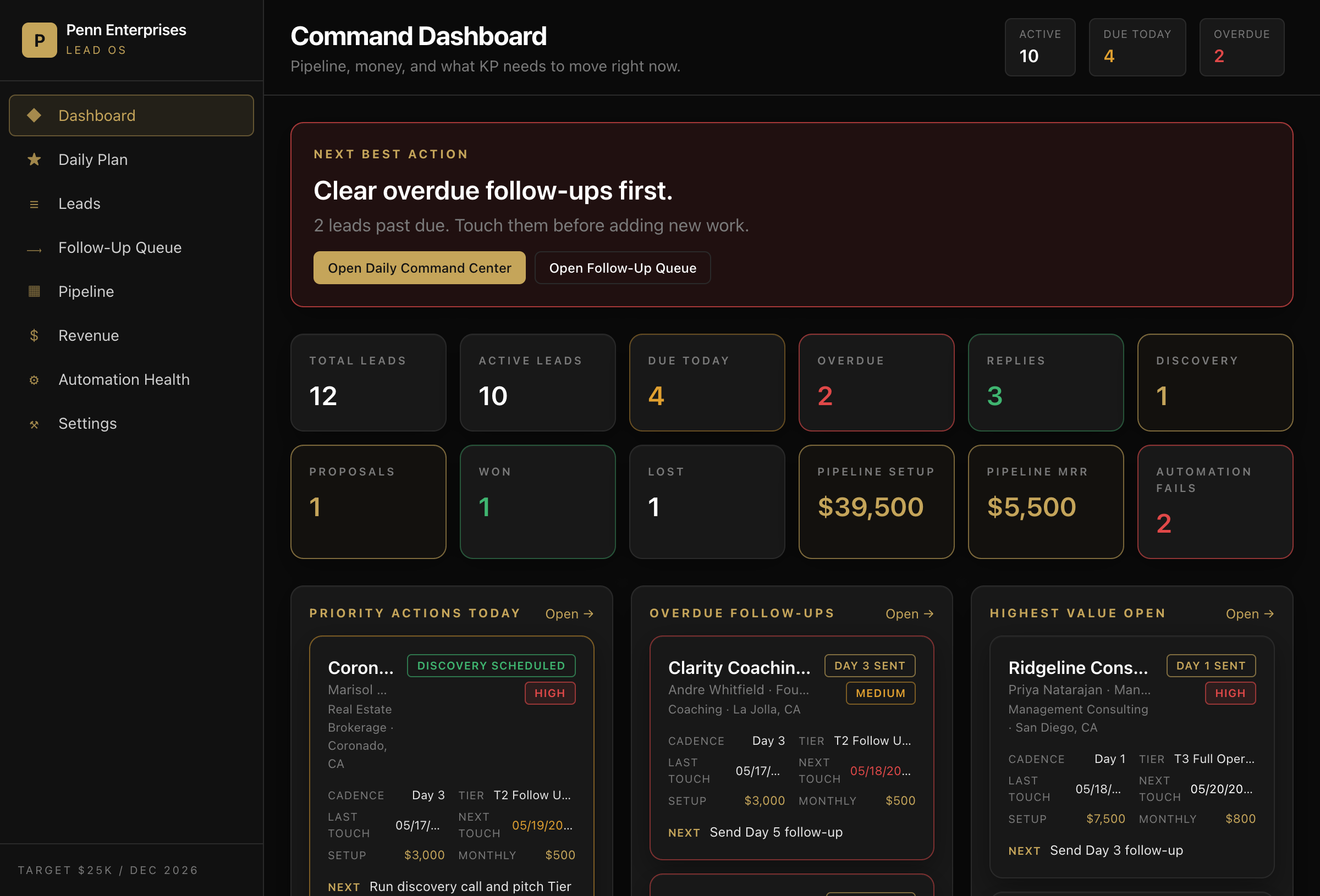Viewport: 1320px width, 896px height.
Task: Click header Overdue 2 stat
Action: 1241,47
